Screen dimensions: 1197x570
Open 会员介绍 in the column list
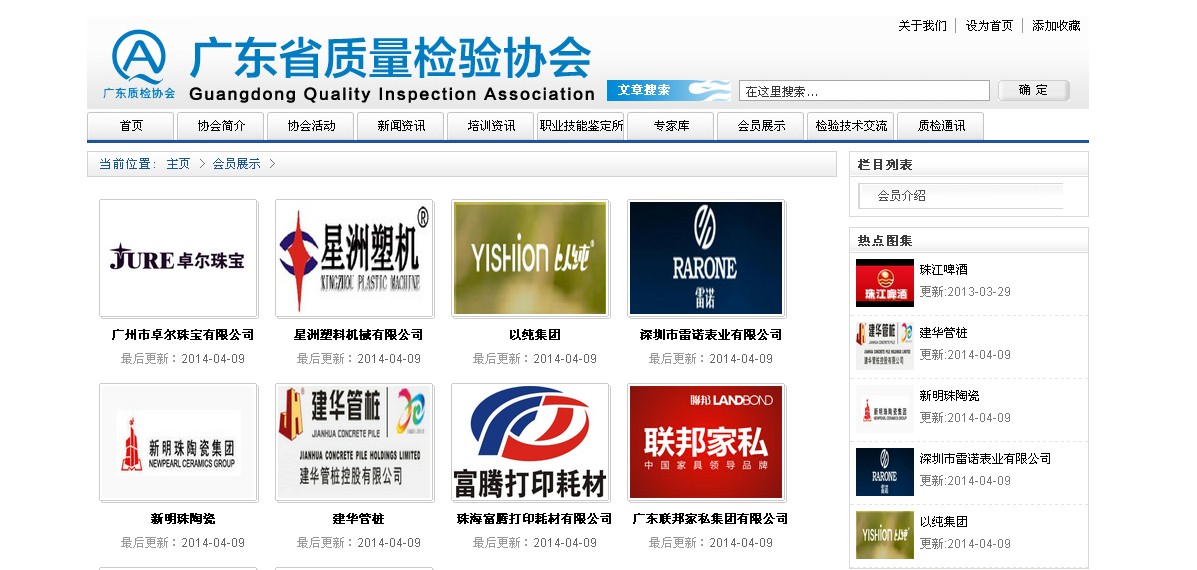click(x=902, y=196)
